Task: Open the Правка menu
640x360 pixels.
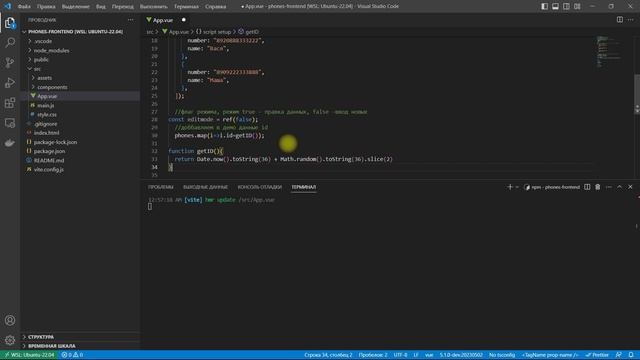Action: click(x=46, y=7)
